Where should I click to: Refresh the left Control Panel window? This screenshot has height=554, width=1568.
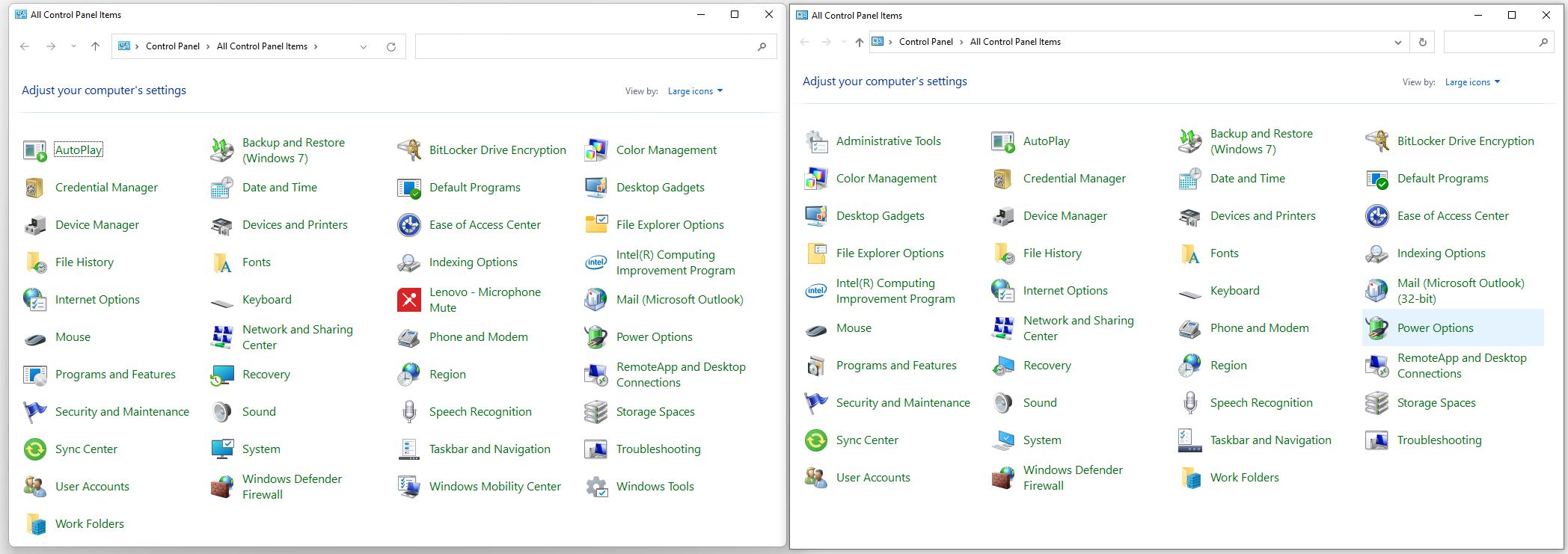[x=391, y=46]
